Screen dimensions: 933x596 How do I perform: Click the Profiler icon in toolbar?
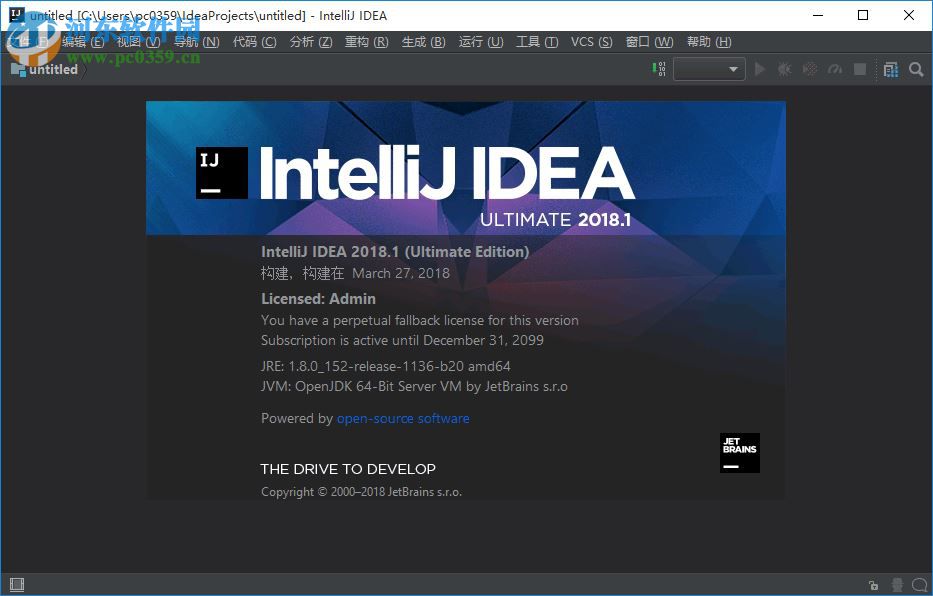click(x=835, y=69)
